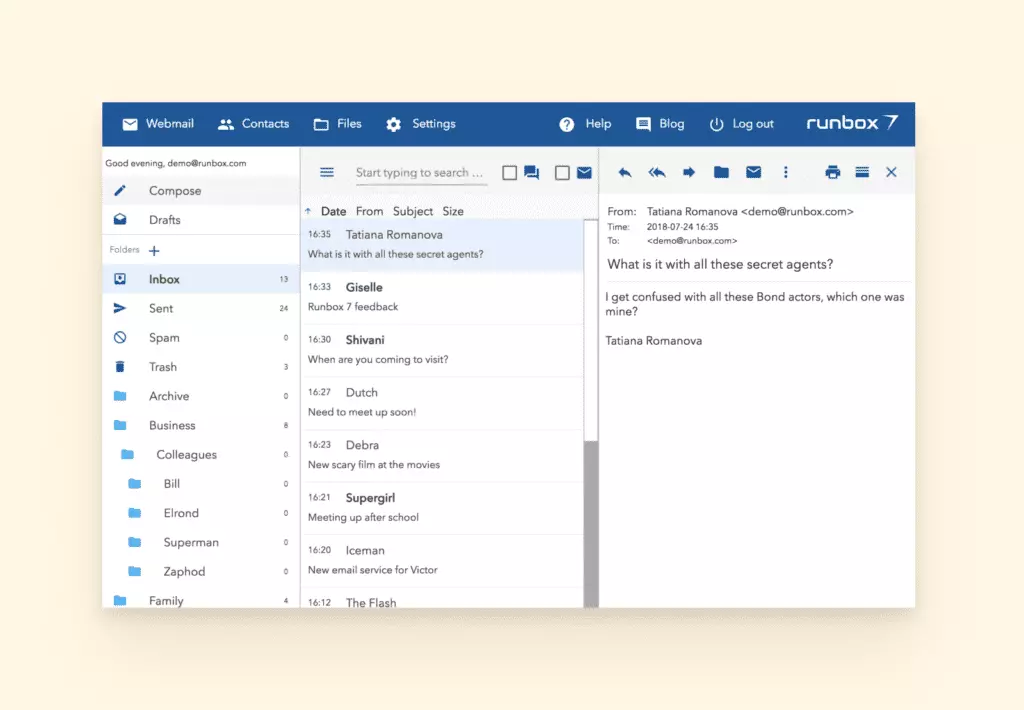Image resolution: width=1024 pixels, height=710 pixels.
Task: Click the search mail input field
Action: pos(420,173)
